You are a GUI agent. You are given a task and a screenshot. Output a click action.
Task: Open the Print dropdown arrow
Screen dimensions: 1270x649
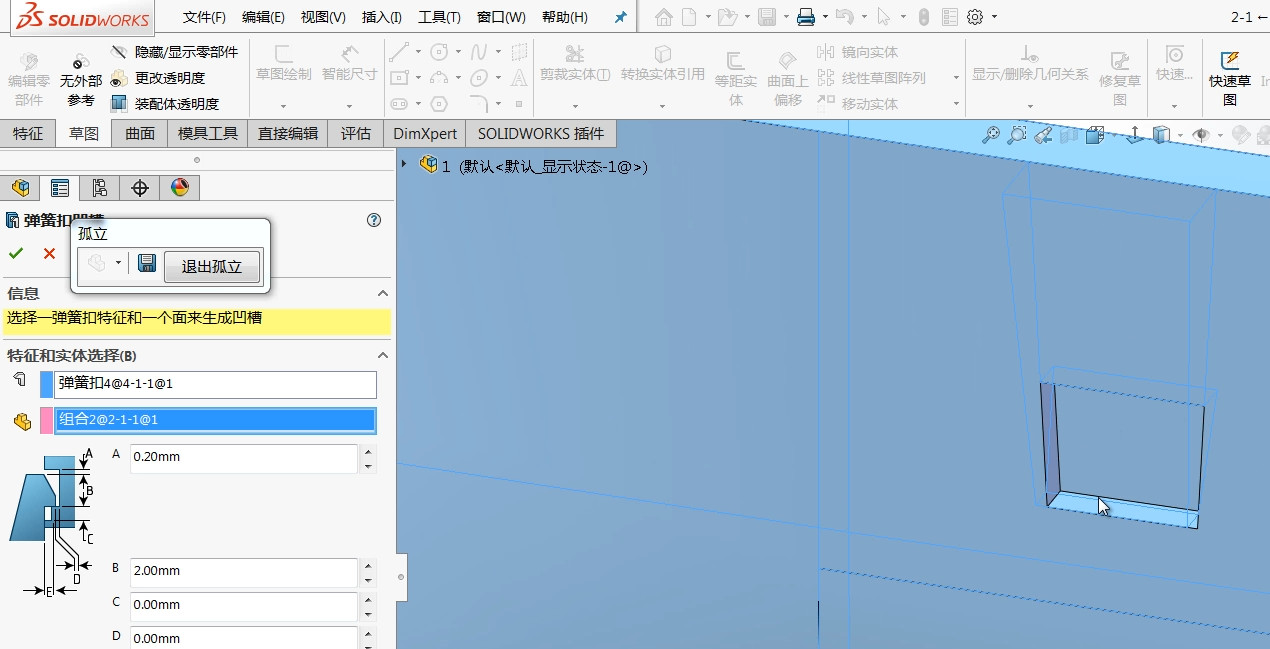[x=825, y=17]
